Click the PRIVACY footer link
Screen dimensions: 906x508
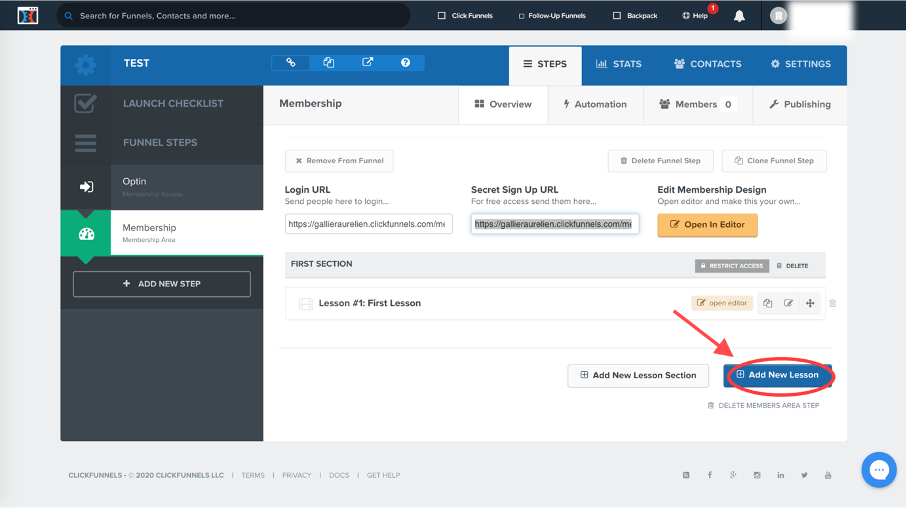297,476
